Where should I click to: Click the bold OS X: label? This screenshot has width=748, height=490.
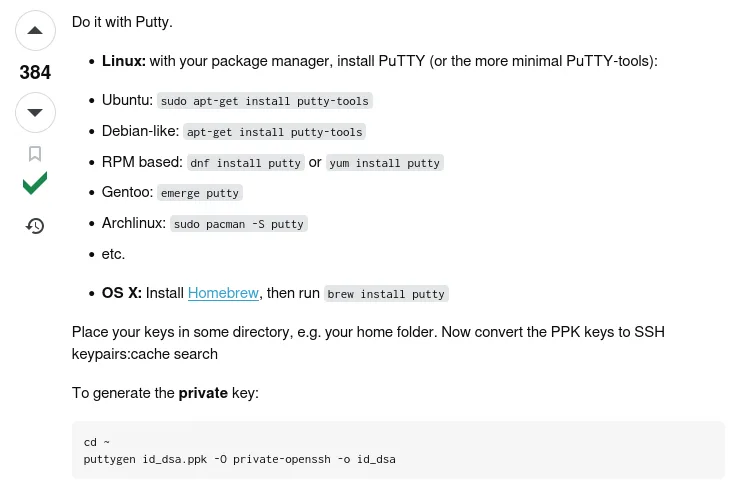122,293
